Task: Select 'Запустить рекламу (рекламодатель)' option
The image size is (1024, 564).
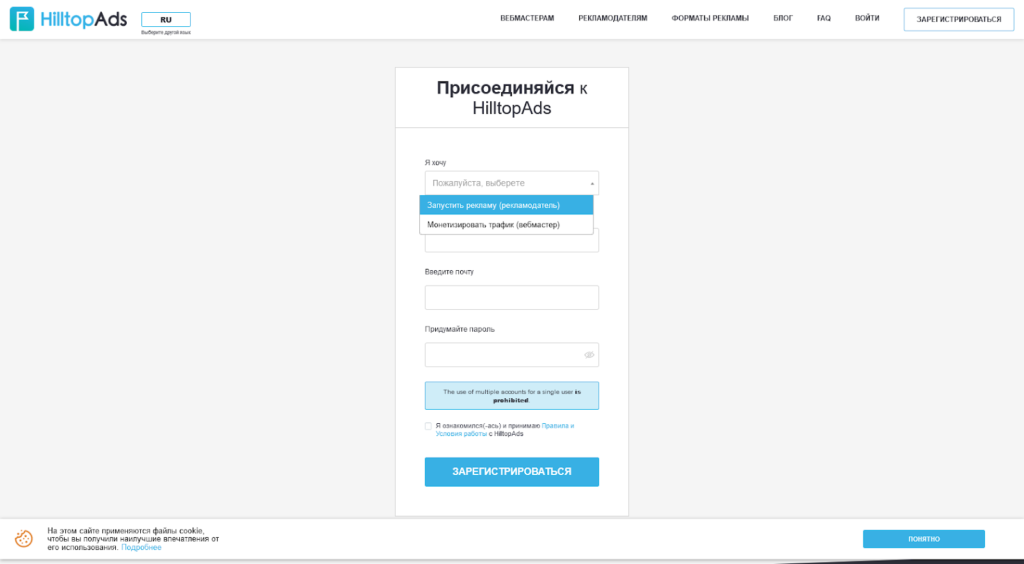Action: pyautogui.click(x=506, y=205)
